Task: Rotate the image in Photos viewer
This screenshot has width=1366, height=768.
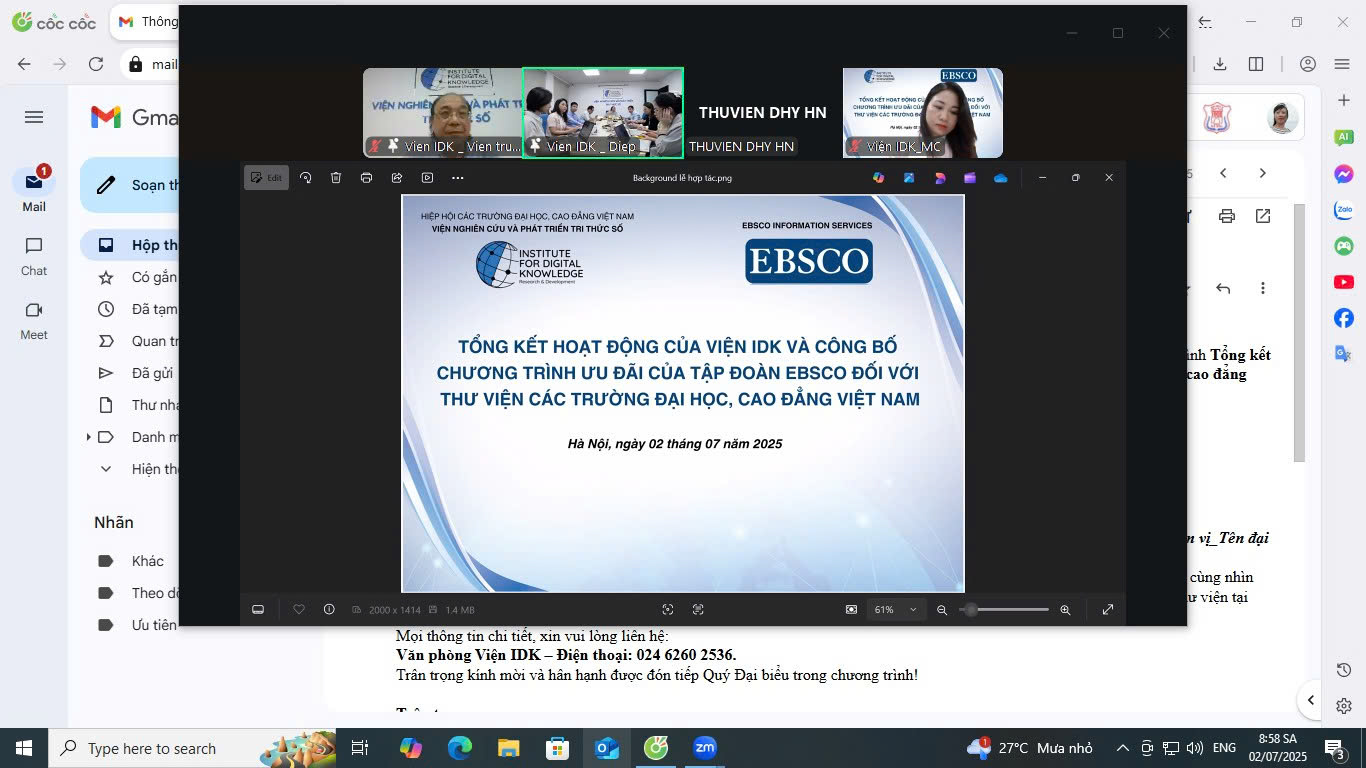Action: [x=306, y=178]
